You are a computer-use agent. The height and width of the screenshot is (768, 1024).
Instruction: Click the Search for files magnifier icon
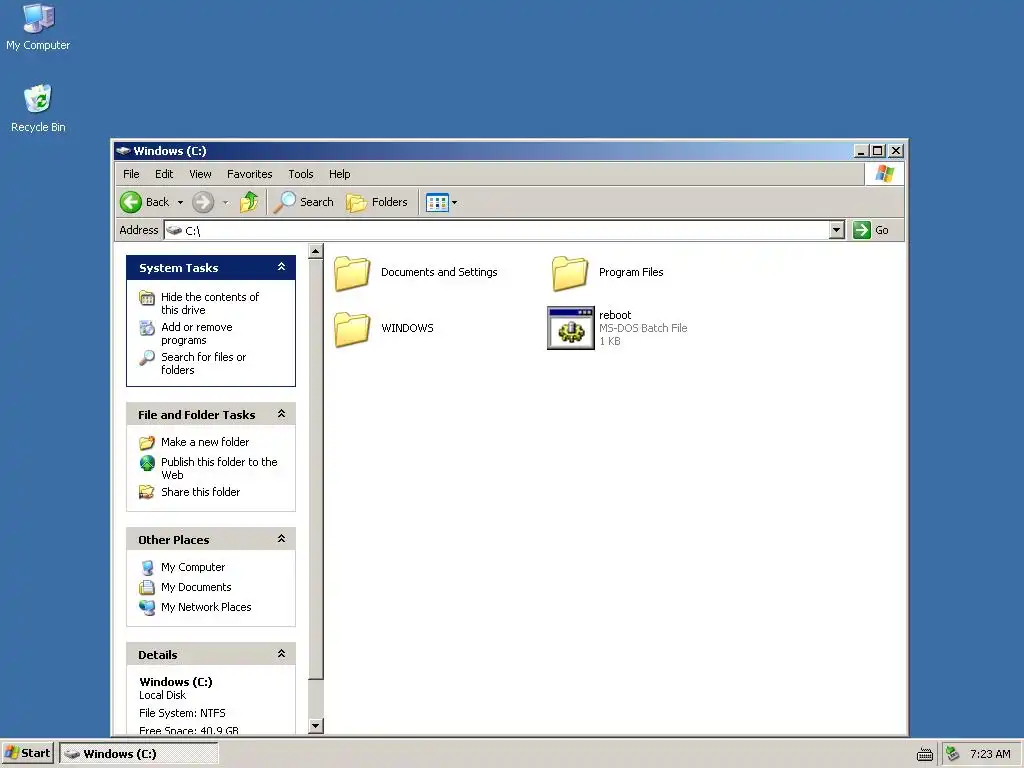click(147, 358)
